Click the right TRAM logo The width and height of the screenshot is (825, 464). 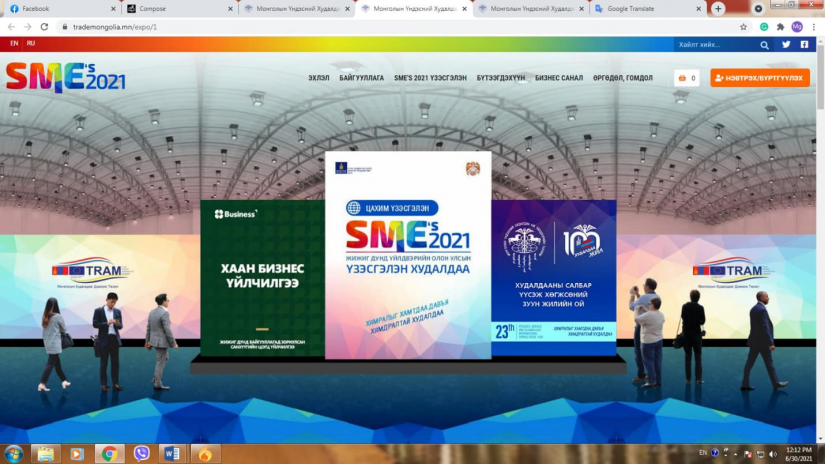tap(732, 272)
